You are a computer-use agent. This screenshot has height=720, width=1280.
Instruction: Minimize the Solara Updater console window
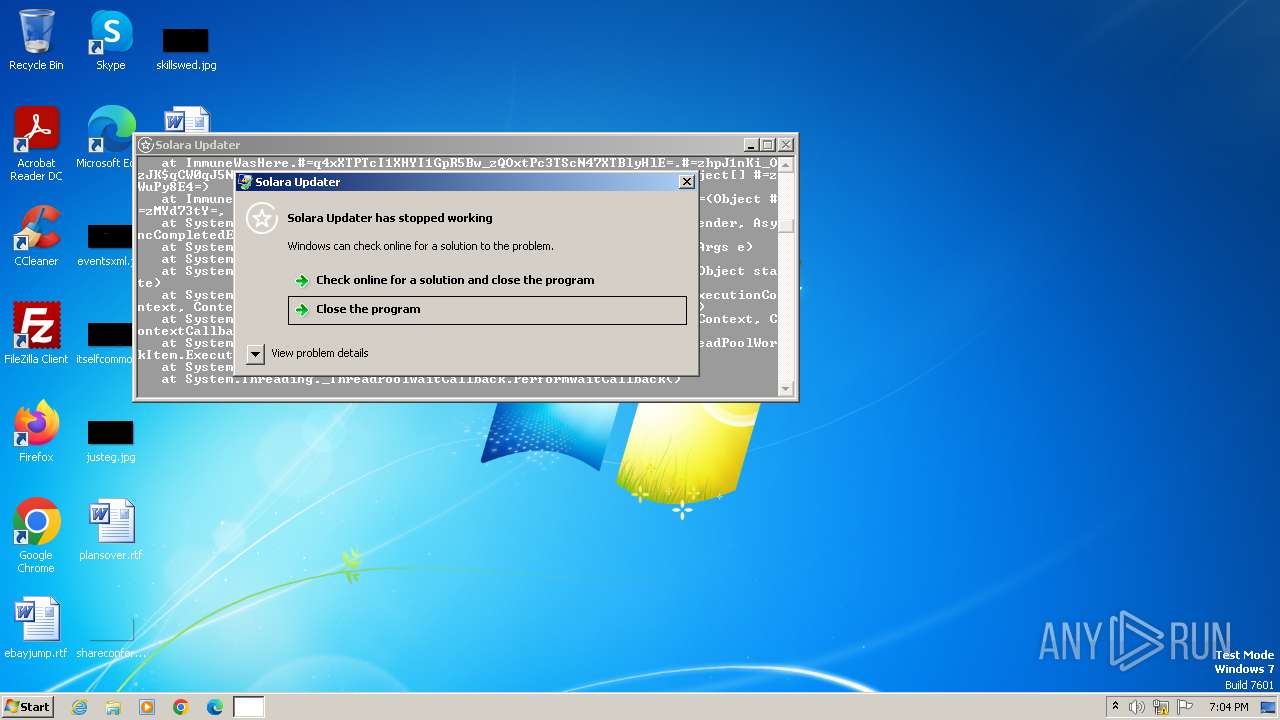751,145
